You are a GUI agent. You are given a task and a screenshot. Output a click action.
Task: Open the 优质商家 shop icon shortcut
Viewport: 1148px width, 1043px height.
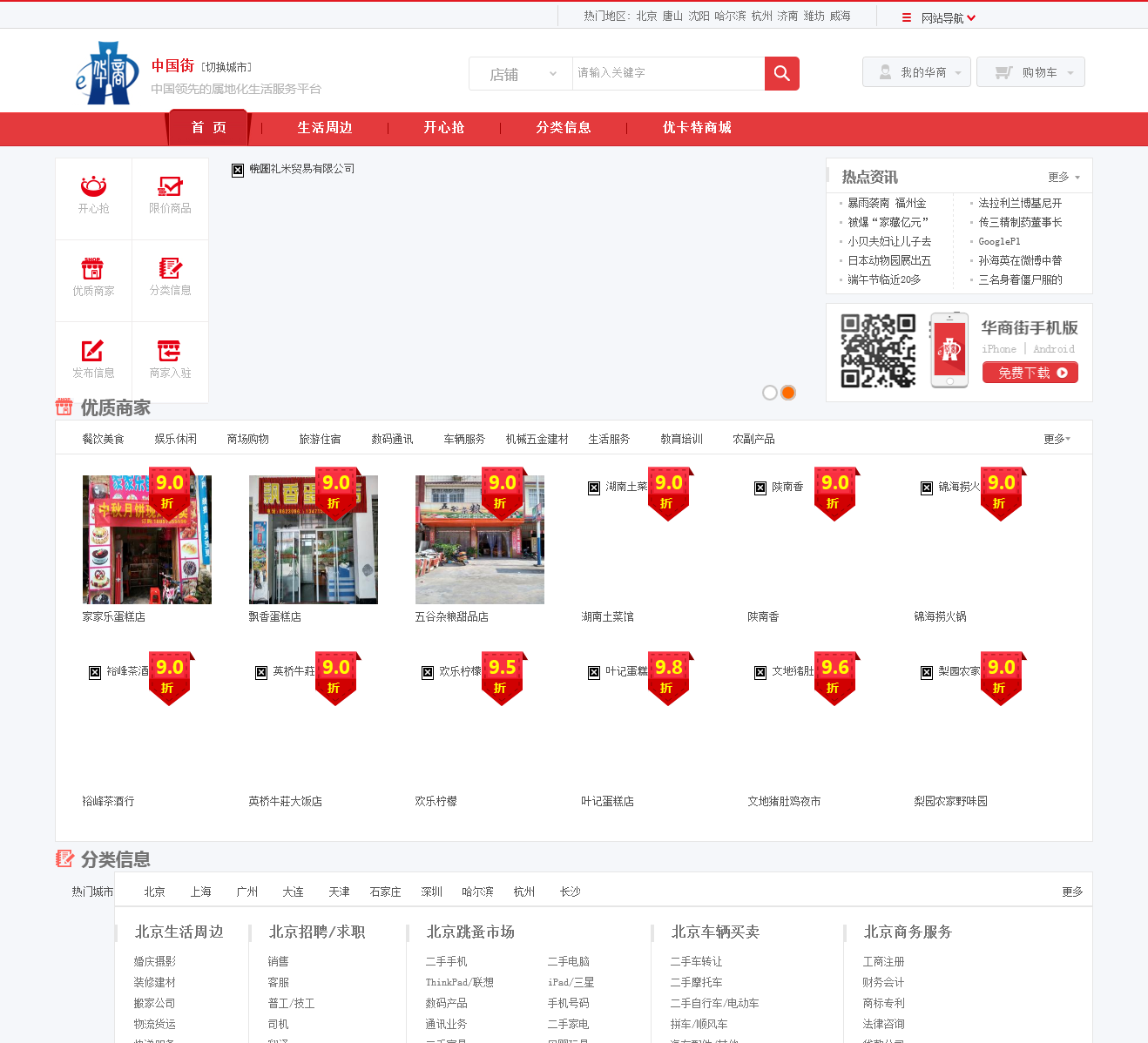pyautogui.click(x=93, y=268)
